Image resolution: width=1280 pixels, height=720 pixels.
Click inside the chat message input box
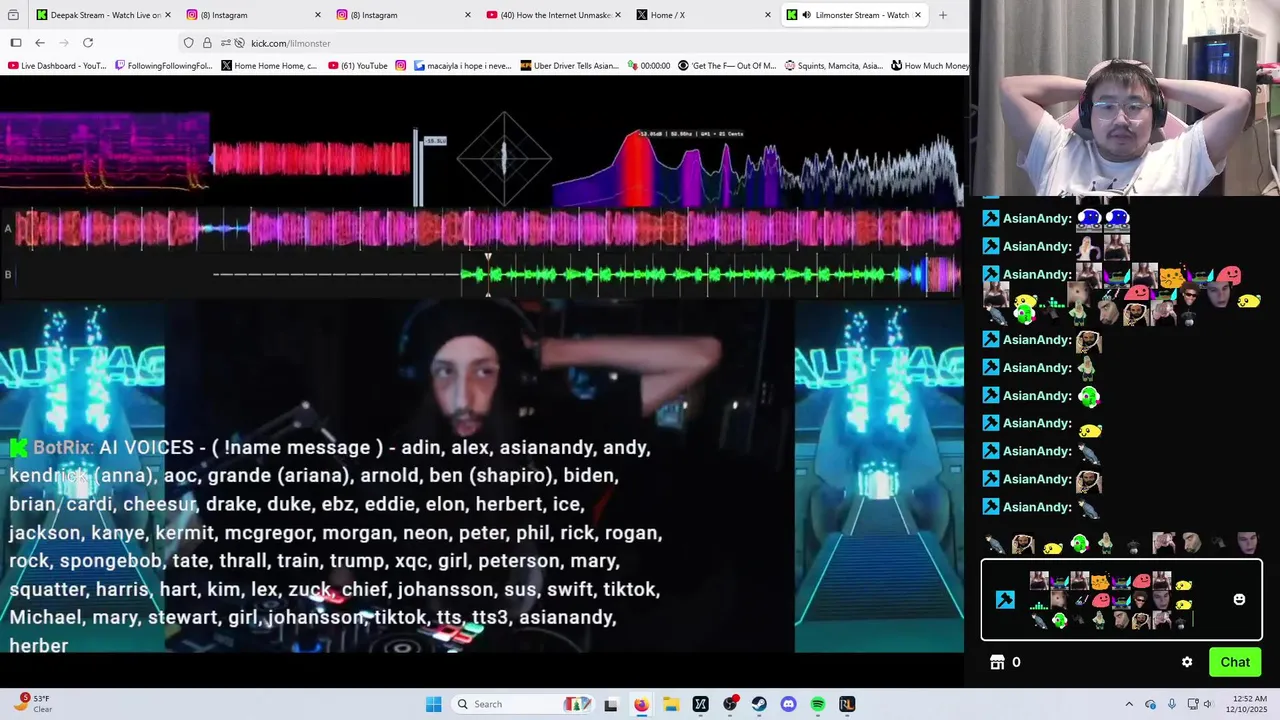click(x=1122, y=600)
